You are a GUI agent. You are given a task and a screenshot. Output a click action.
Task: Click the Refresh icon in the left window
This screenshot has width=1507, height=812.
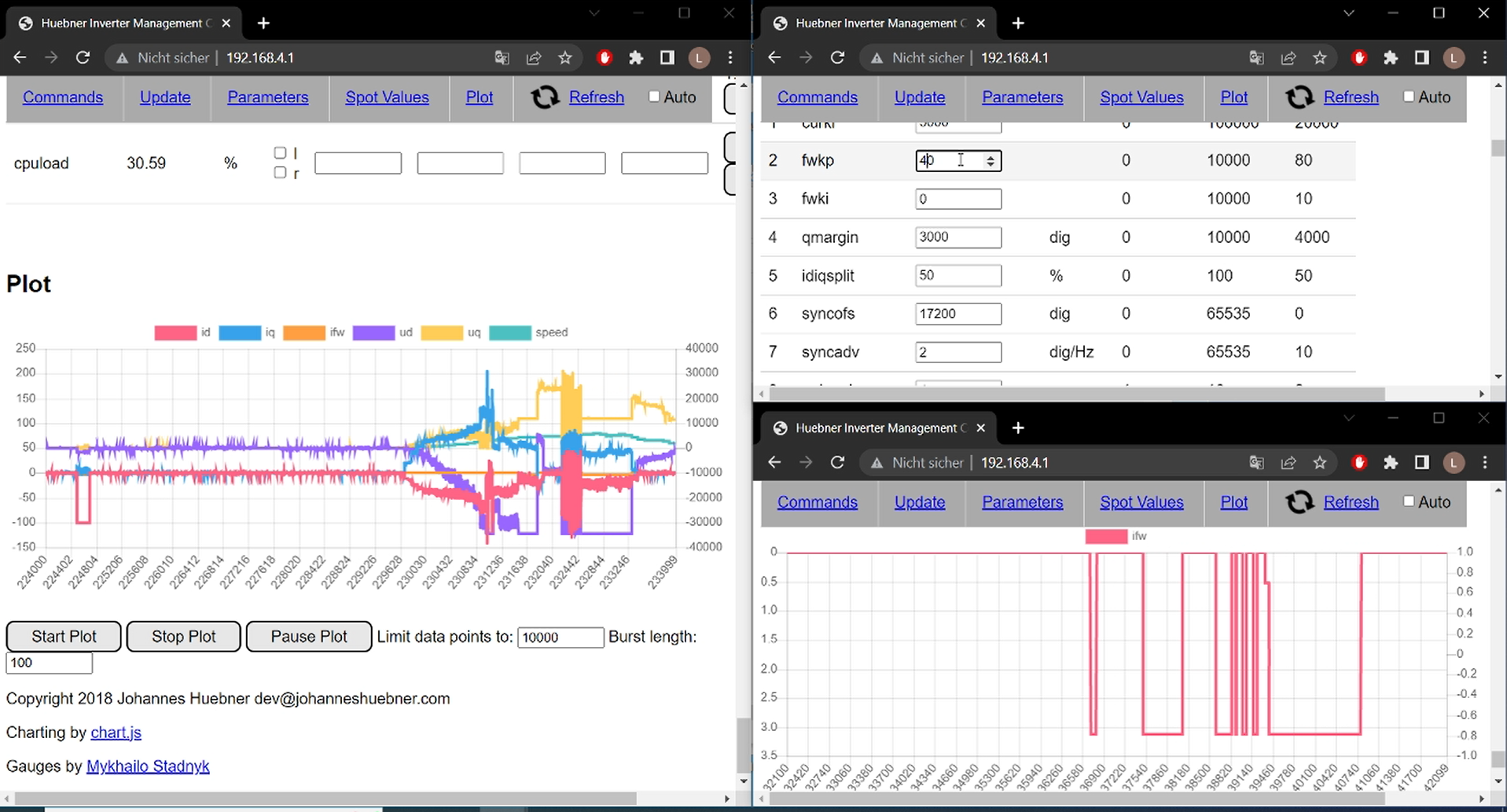[x=545, y=97]
